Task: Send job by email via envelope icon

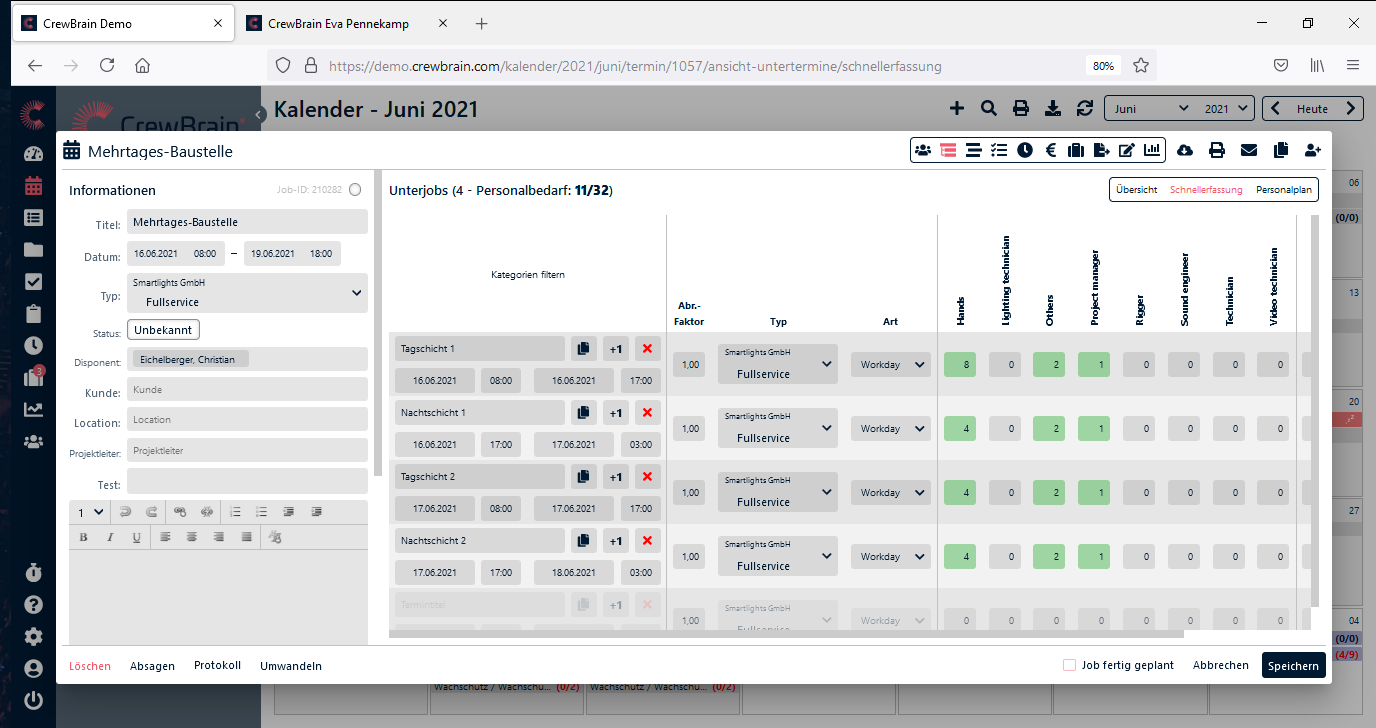Action: [1249, 150]
